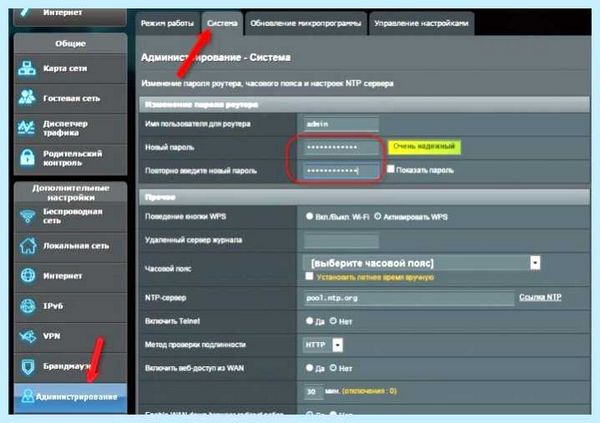Click the Local Network house icon
This screenshot has height=423, width=600.
28,246
